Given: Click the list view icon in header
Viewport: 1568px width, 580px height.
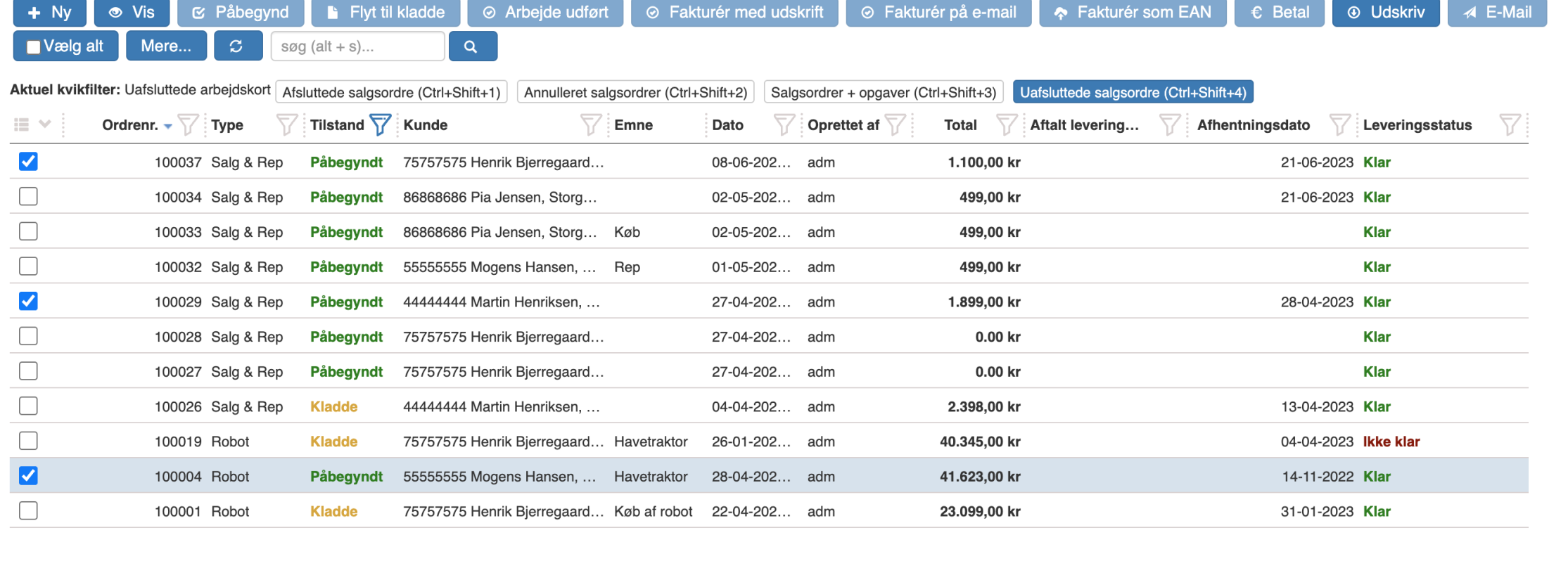Looking at the screenshot, I should coord(22,124).
